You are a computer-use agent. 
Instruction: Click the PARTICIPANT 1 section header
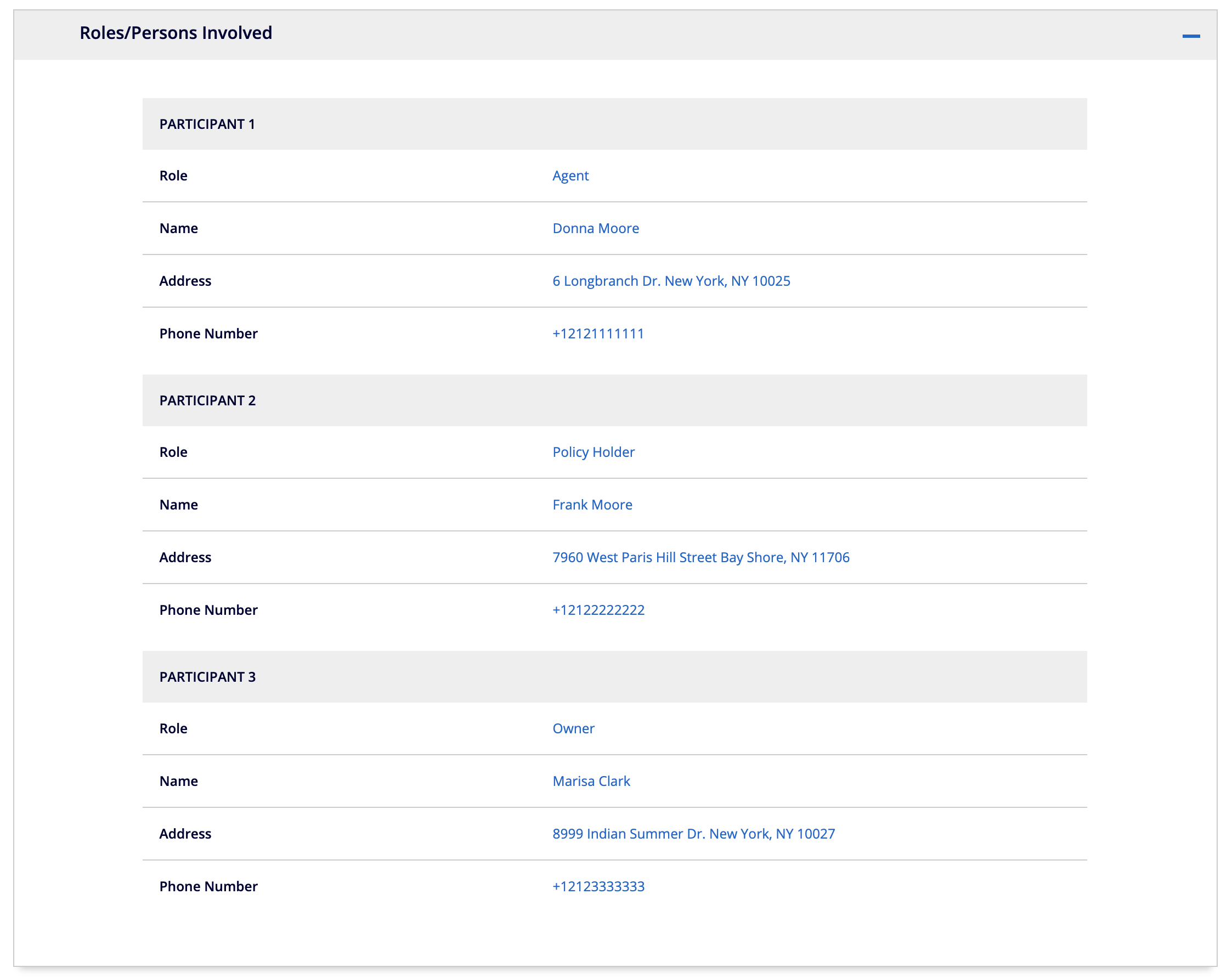207,124
